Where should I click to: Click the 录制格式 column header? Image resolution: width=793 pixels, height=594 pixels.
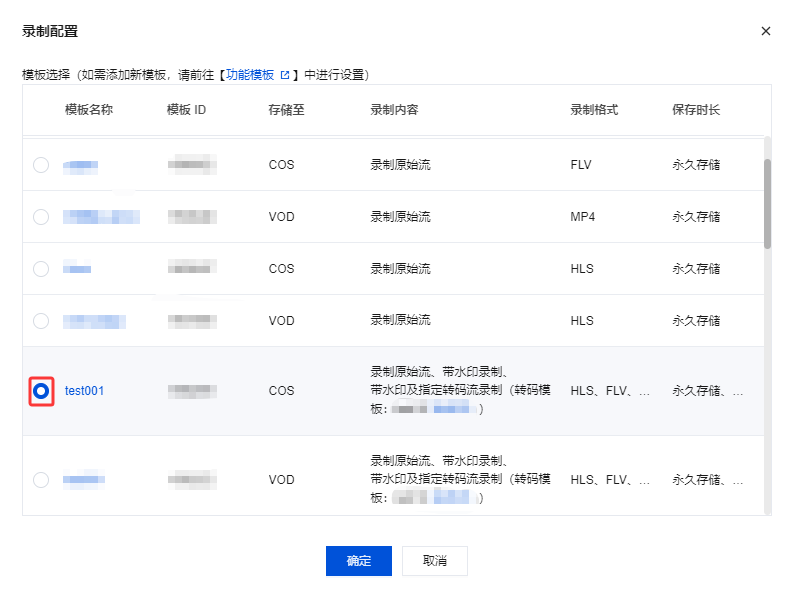tap(594, 110)
